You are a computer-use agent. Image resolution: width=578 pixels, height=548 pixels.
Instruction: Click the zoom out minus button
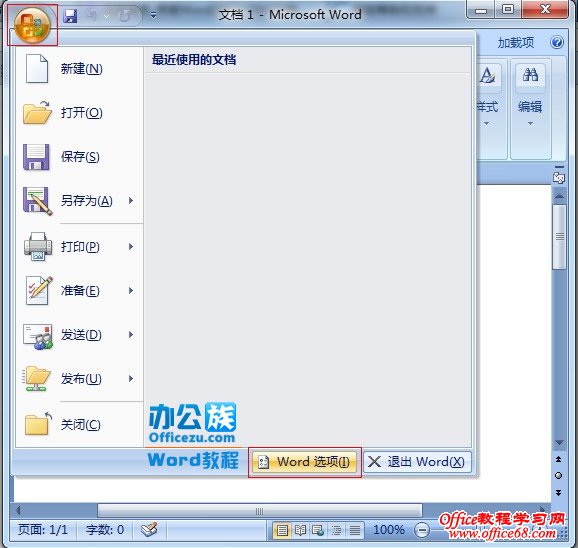422,530
